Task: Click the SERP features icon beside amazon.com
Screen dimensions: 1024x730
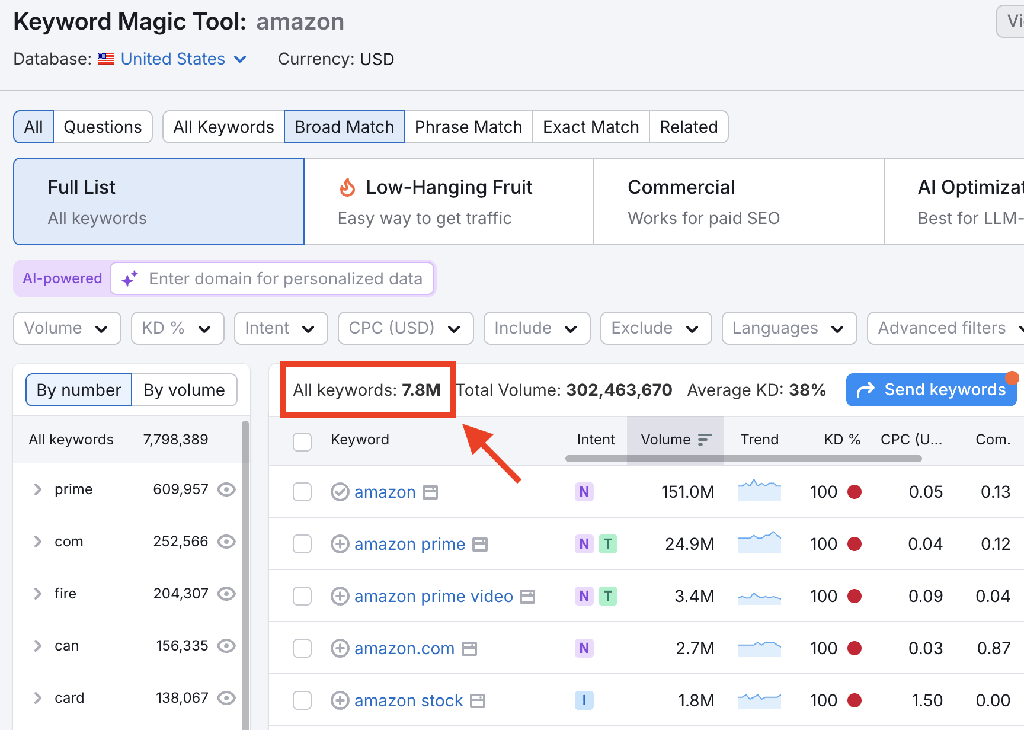Action: pos(470,649)
